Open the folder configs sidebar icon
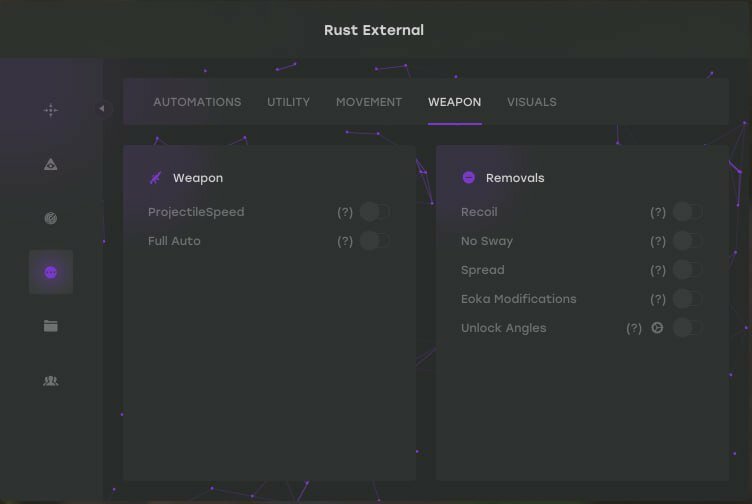 click(x=51, y=326)
